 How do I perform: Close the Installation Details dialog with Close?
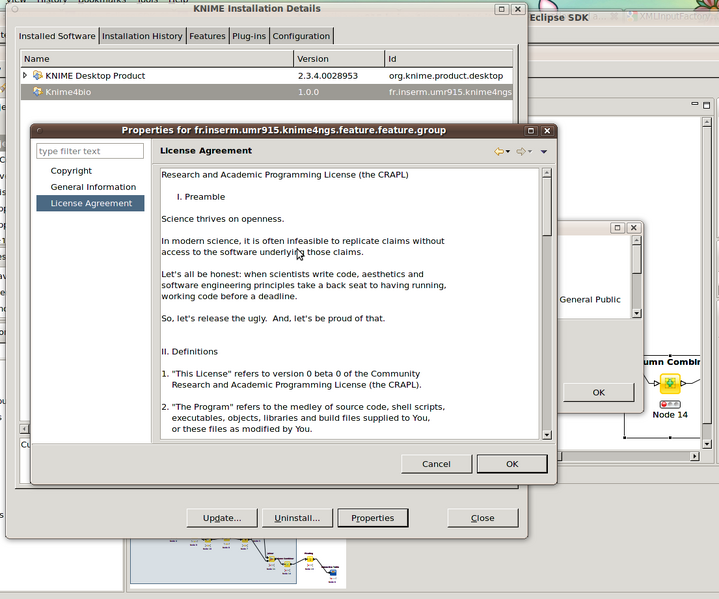coord(482,518)
